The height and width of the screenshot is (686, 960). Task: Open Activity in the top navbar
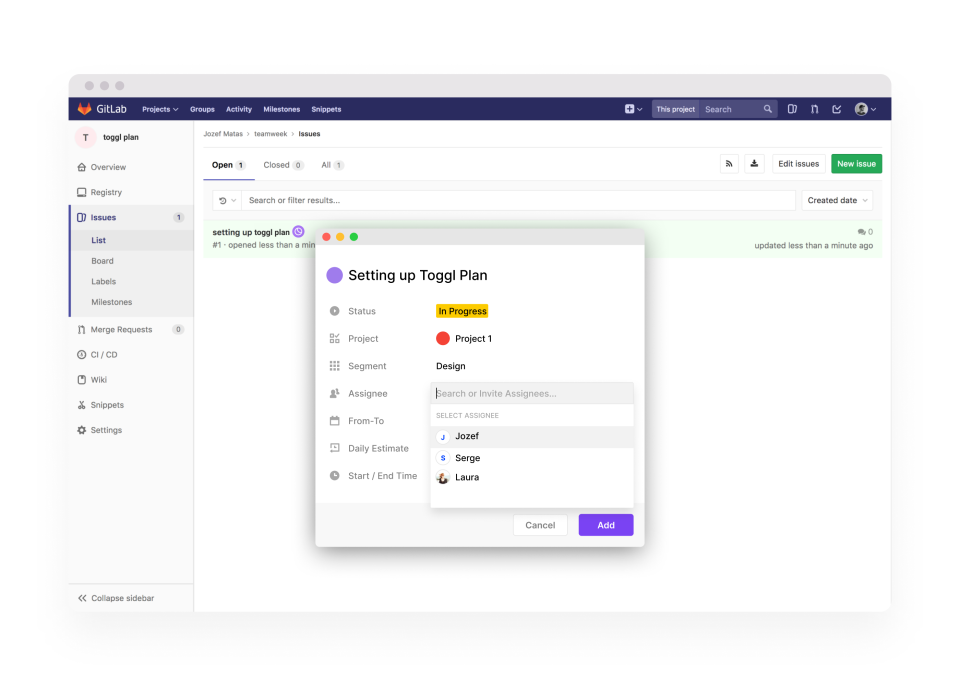[x=239, y=109]
